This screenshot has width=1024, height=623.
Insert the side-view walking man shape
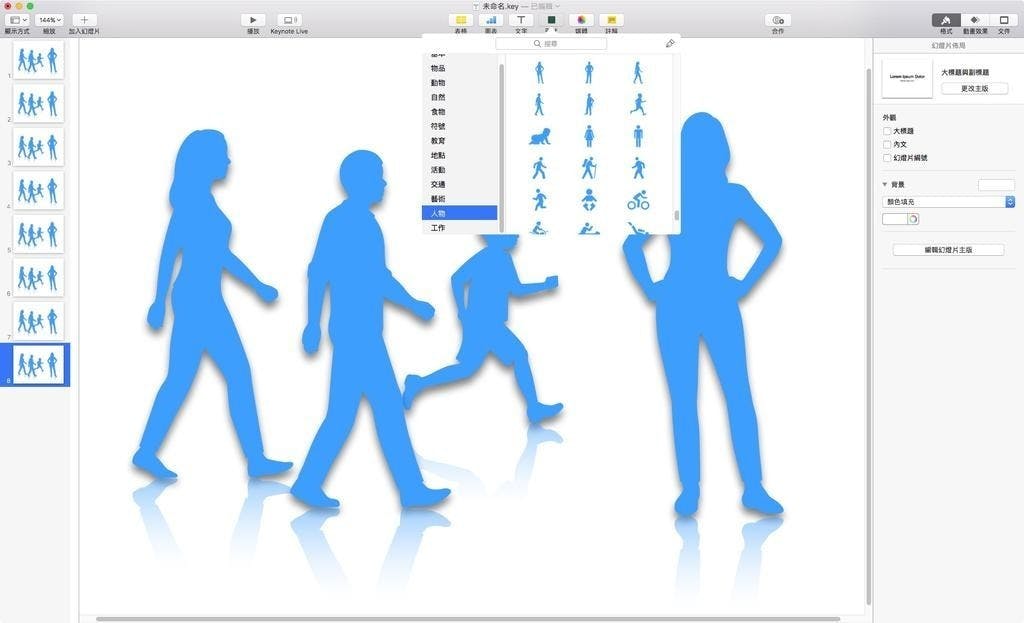coord(589,104)
